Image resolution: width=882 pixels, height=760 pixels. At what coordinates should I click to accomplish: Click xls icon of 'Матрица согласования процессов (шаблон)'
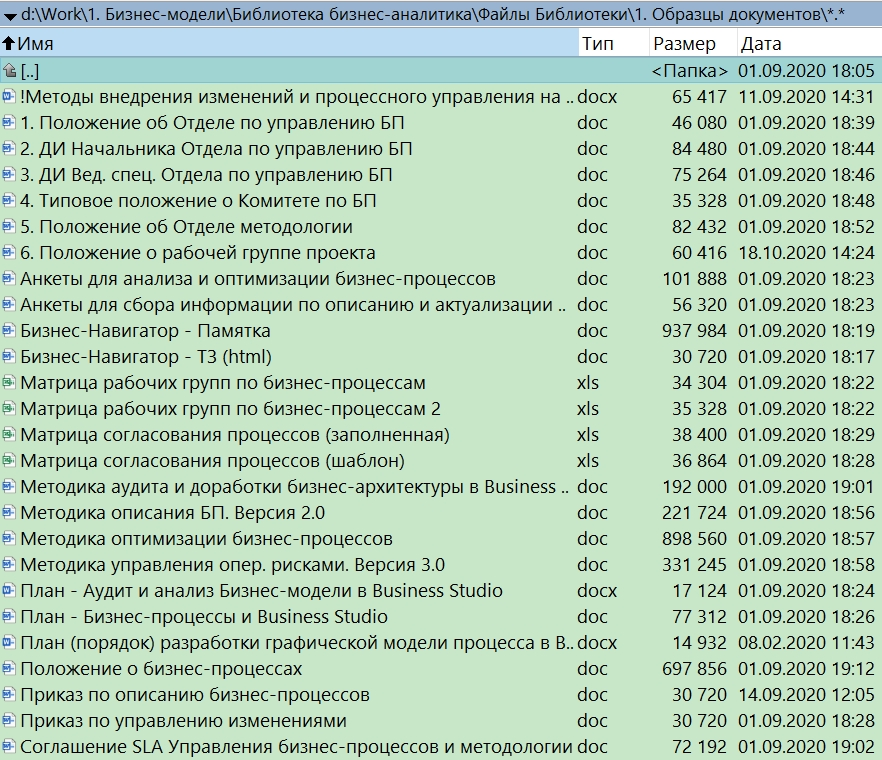[x=8, y=460]
